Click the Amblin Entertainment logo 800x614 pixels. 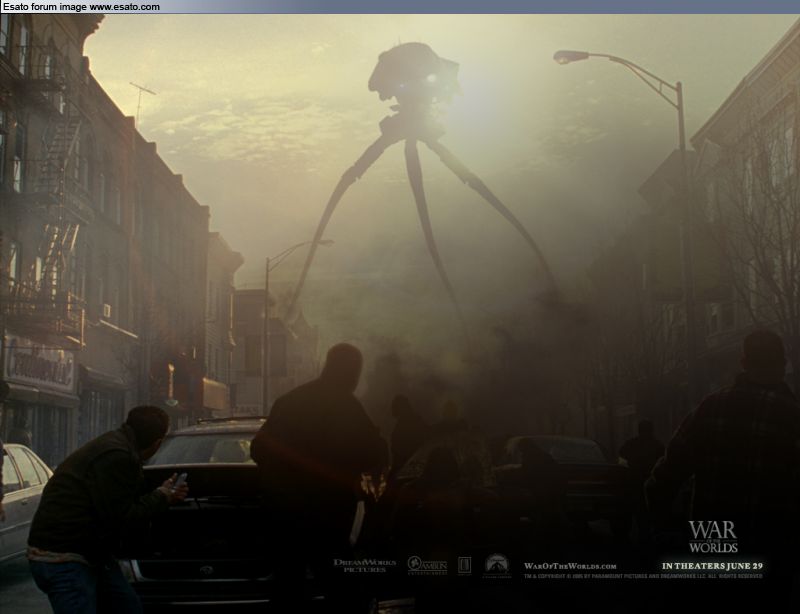point(427,565)
